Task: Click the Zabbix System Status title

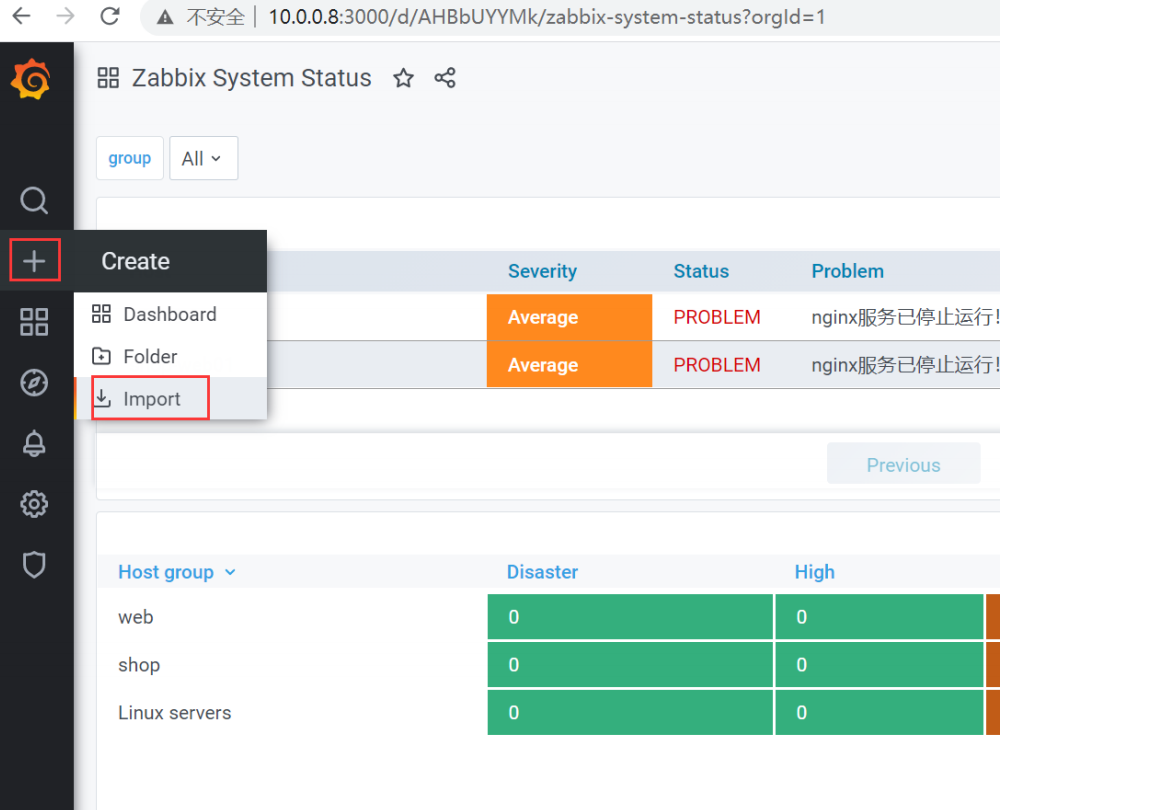Action: click(252, 78)
